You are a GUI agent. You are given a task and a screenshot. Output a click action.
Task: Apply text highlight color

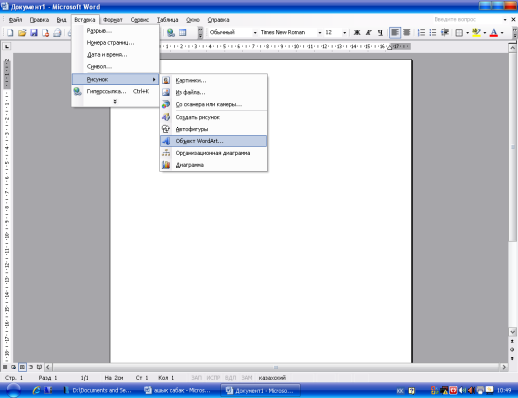point(477,33)
